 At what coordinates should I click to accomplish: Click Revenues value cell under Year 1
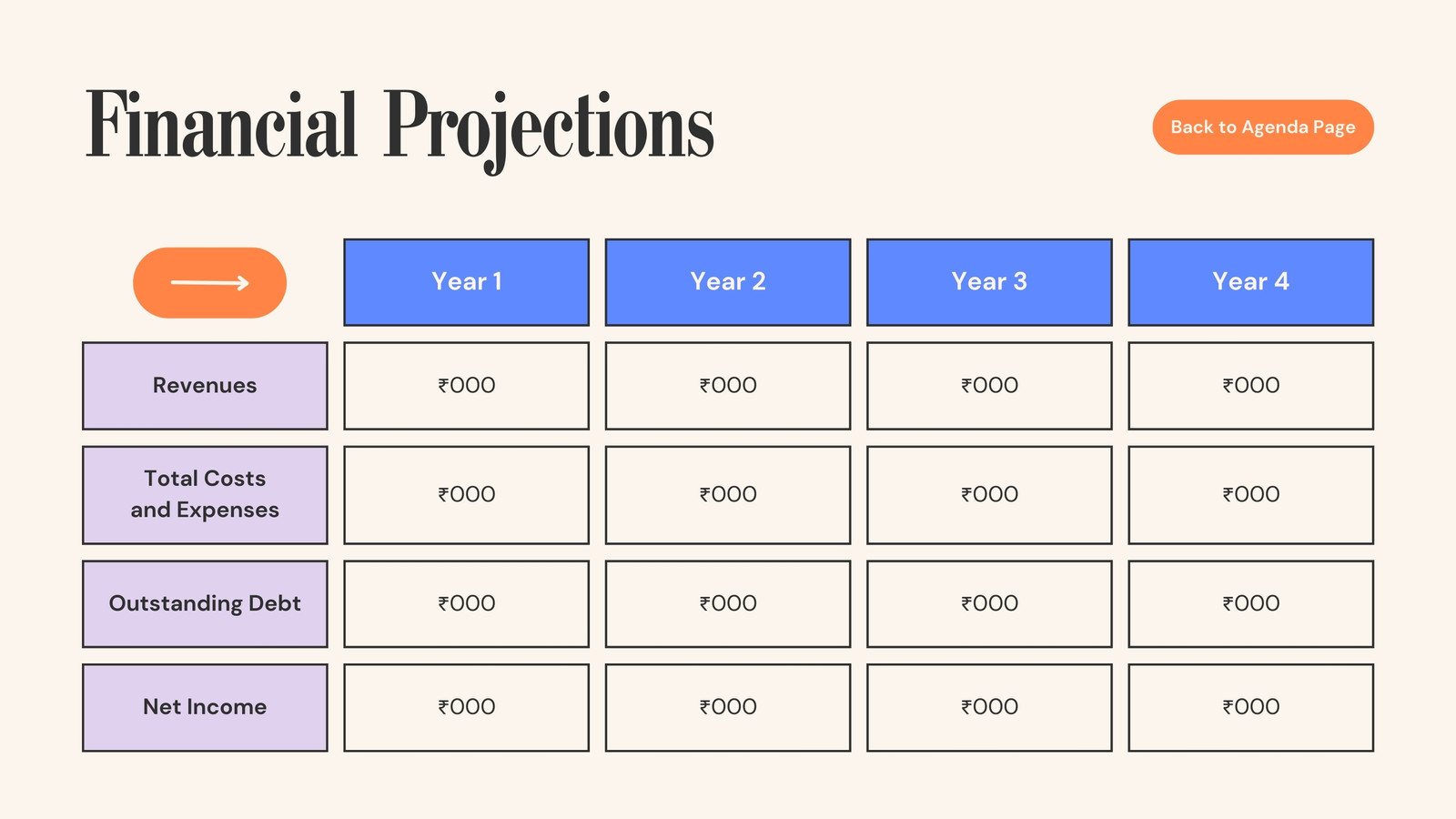pyautogui.click(x=466, y=386)
